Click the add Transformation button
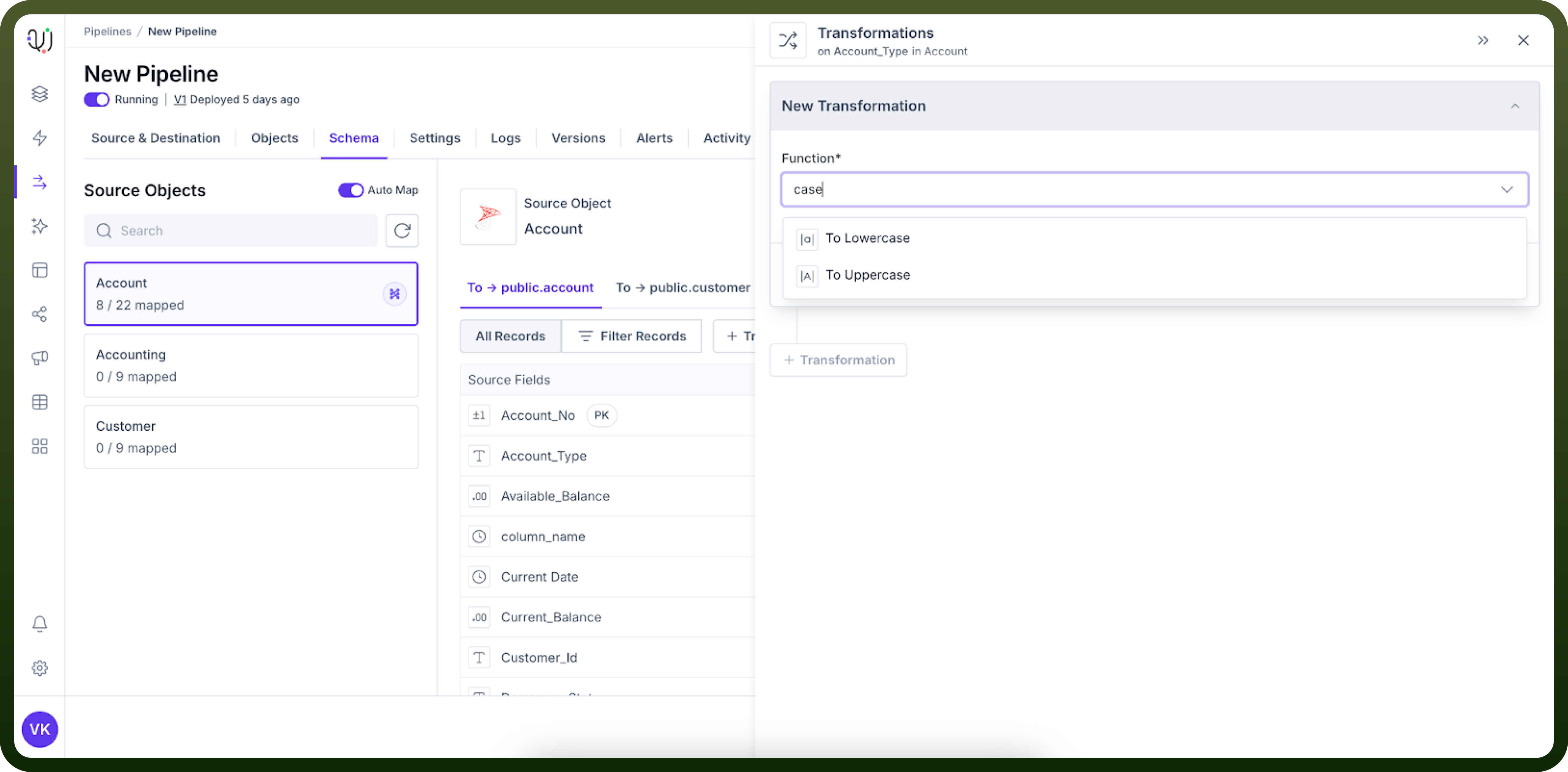 point(838,360)
